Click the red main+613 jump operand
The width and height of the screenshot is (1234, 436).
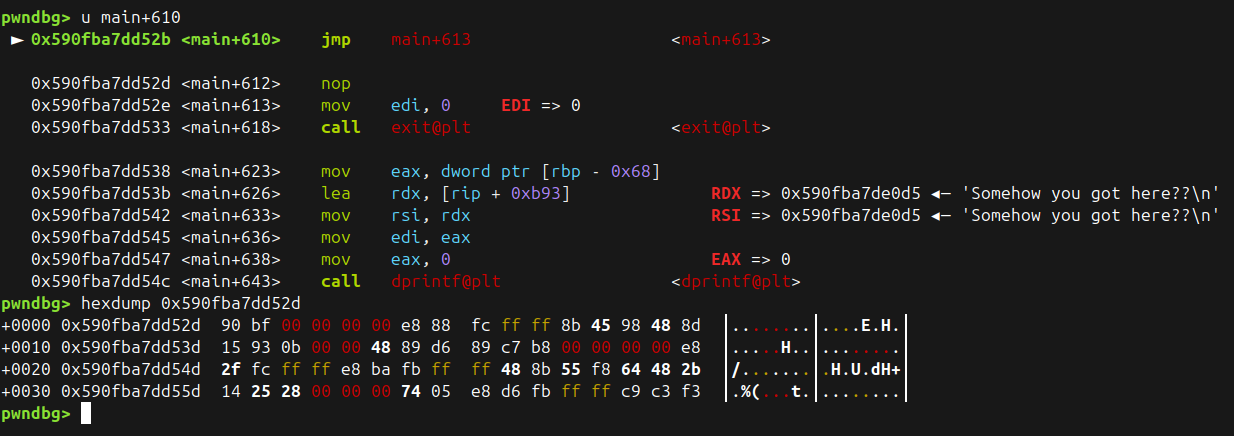click(430, 41)
